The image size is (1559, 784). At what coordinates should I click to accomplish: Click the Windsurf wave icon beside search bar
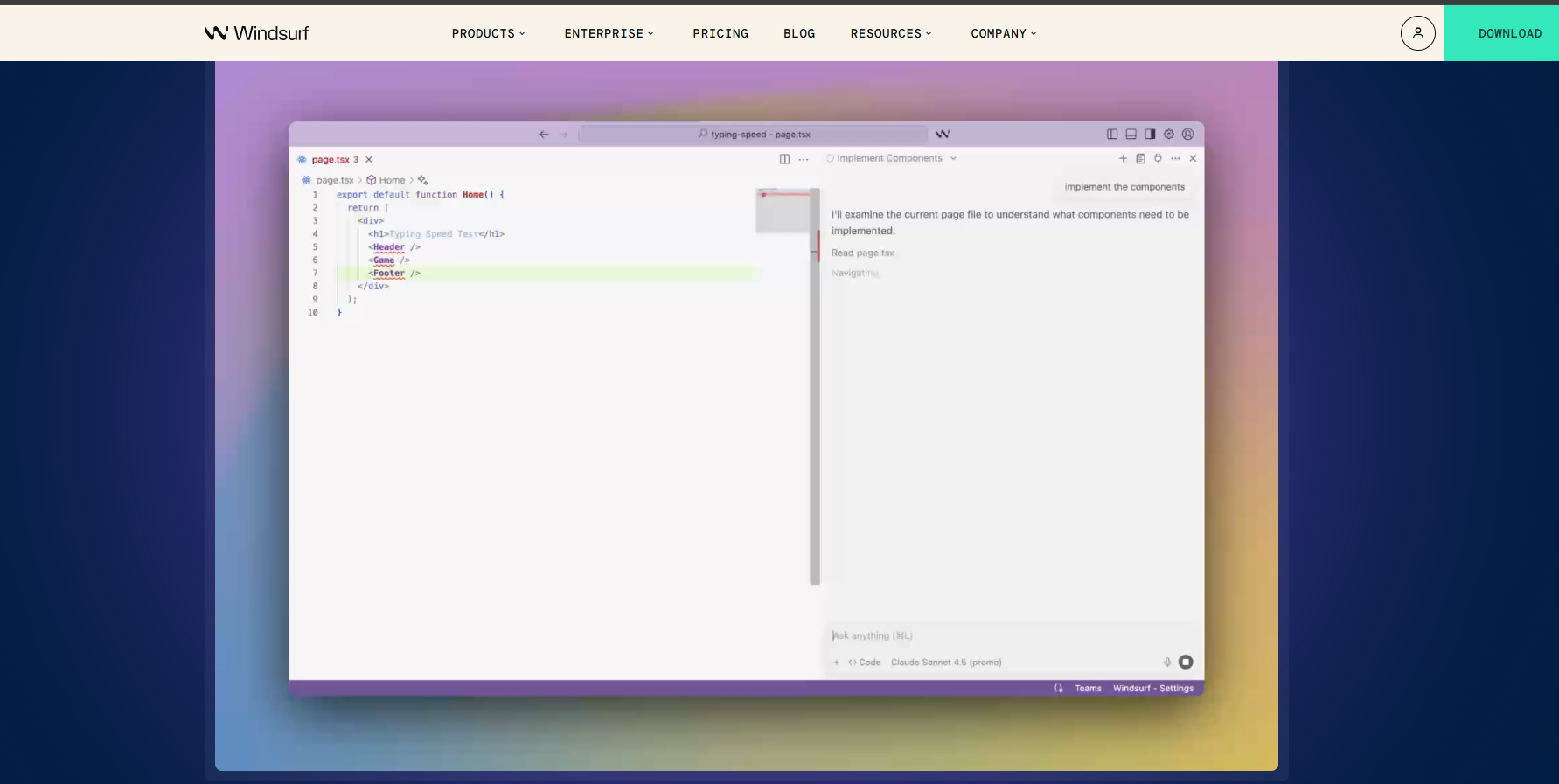[x=943, y=135]
